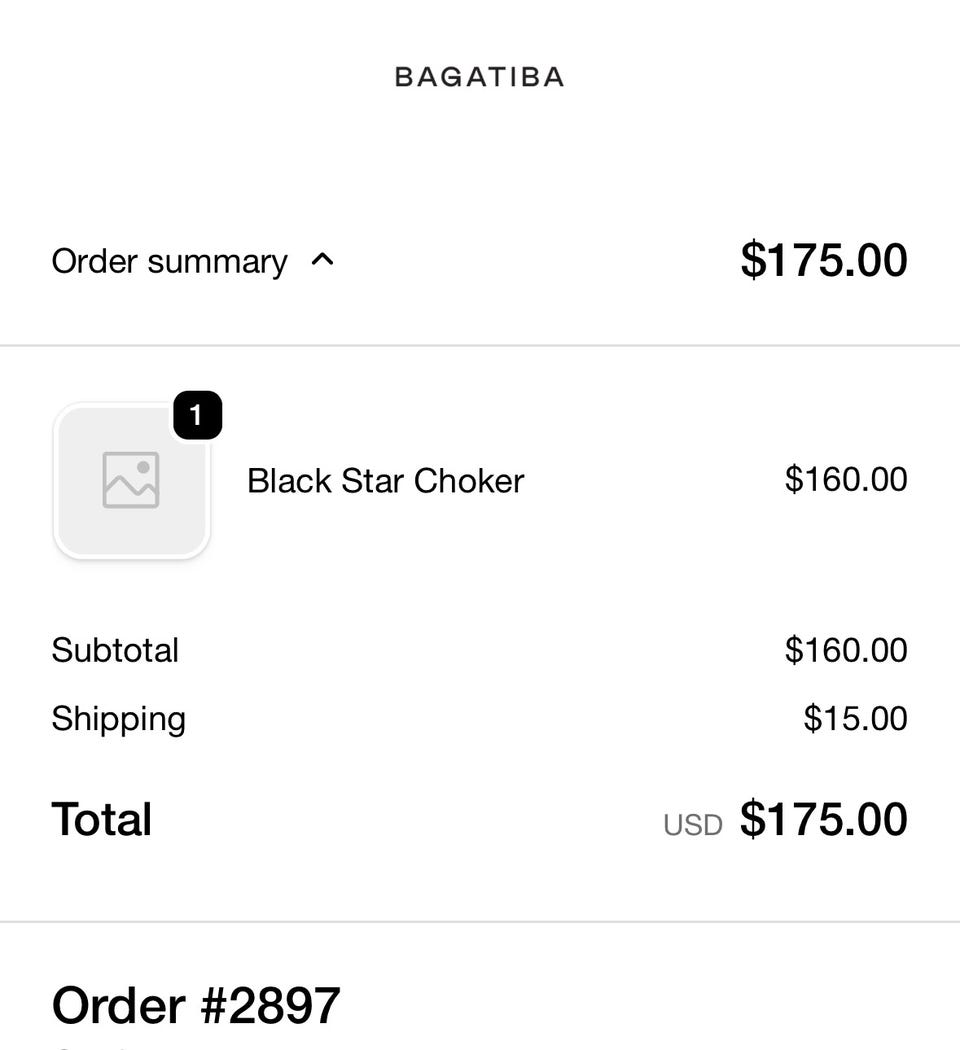The image size is (960, 1050).
Task: Click the divider above Order #2897
Action: (480, 921)
